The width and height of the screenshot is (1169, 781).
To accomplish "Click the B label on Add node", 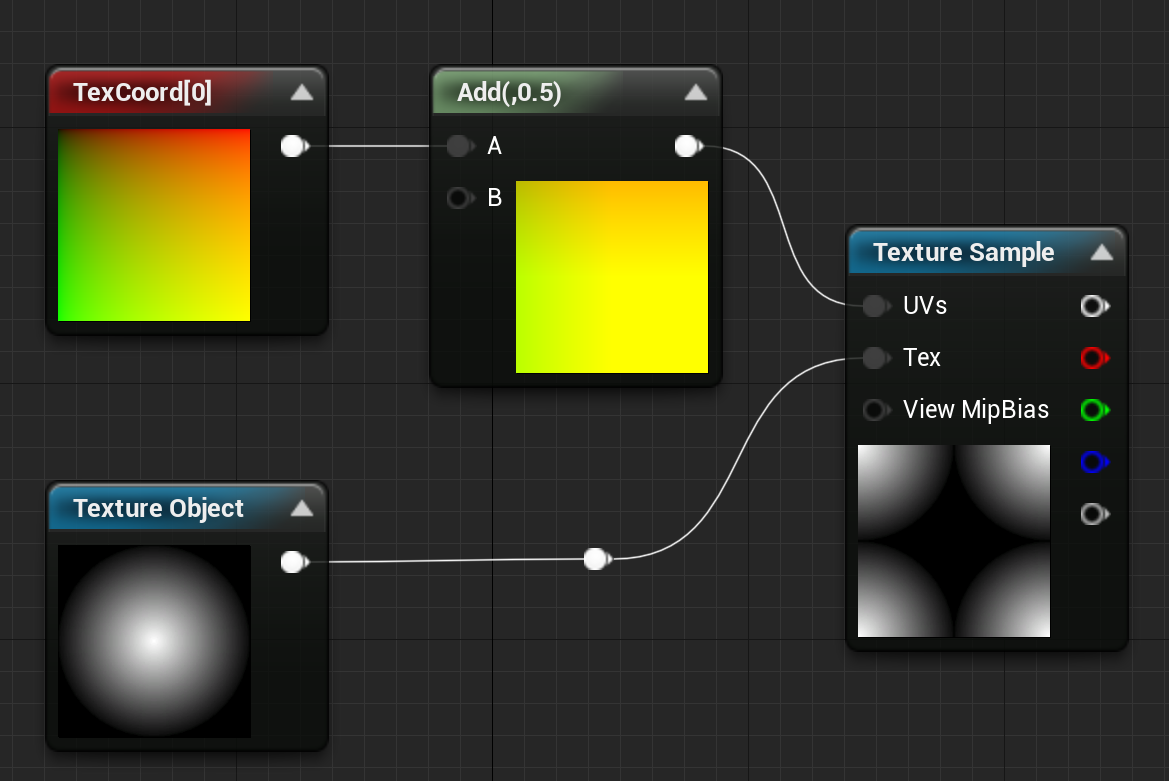I will click(494, 198).
